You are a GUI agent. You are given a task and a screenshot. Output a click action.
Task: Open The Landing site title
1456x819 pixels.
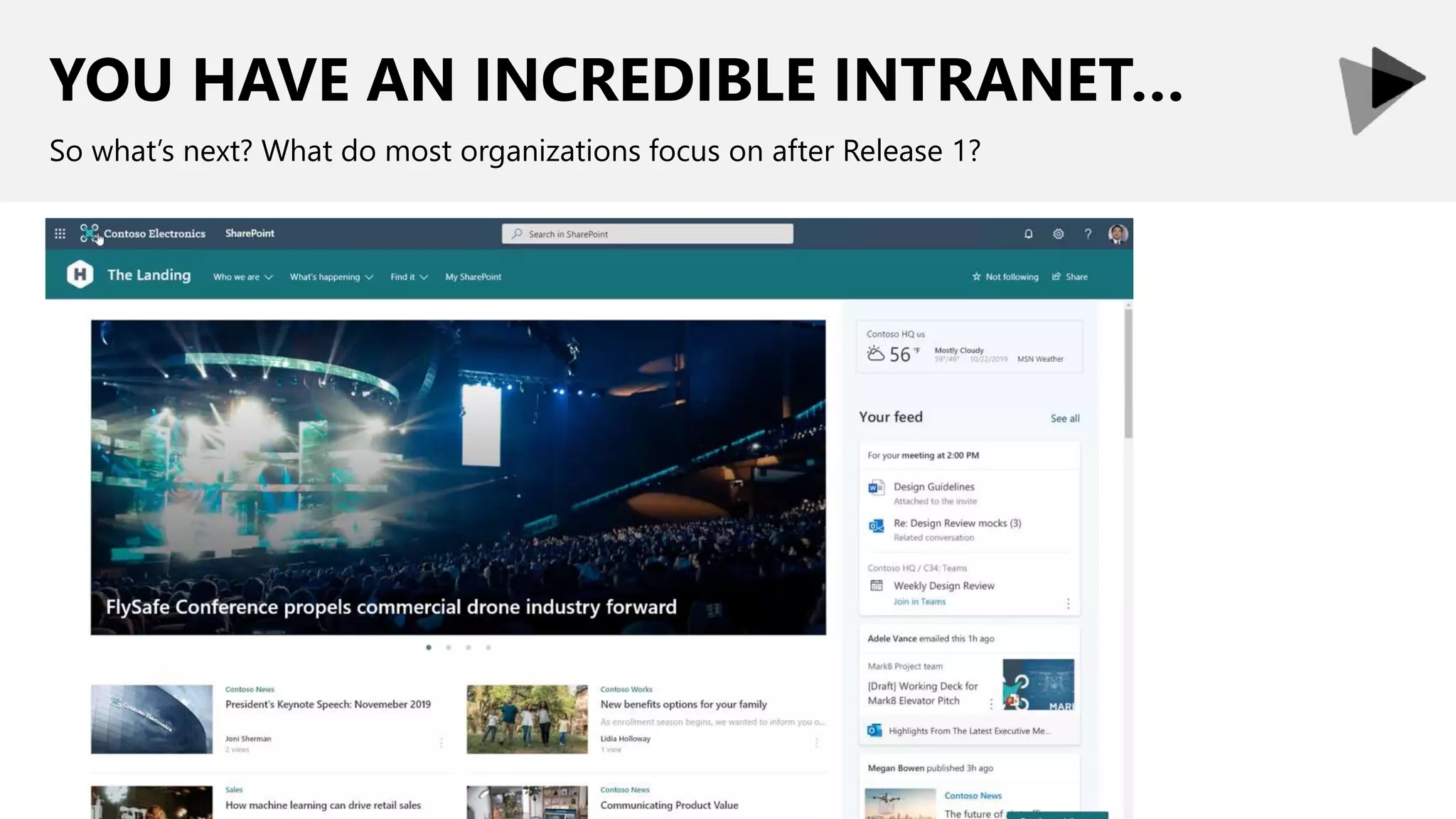click(149, 275)
